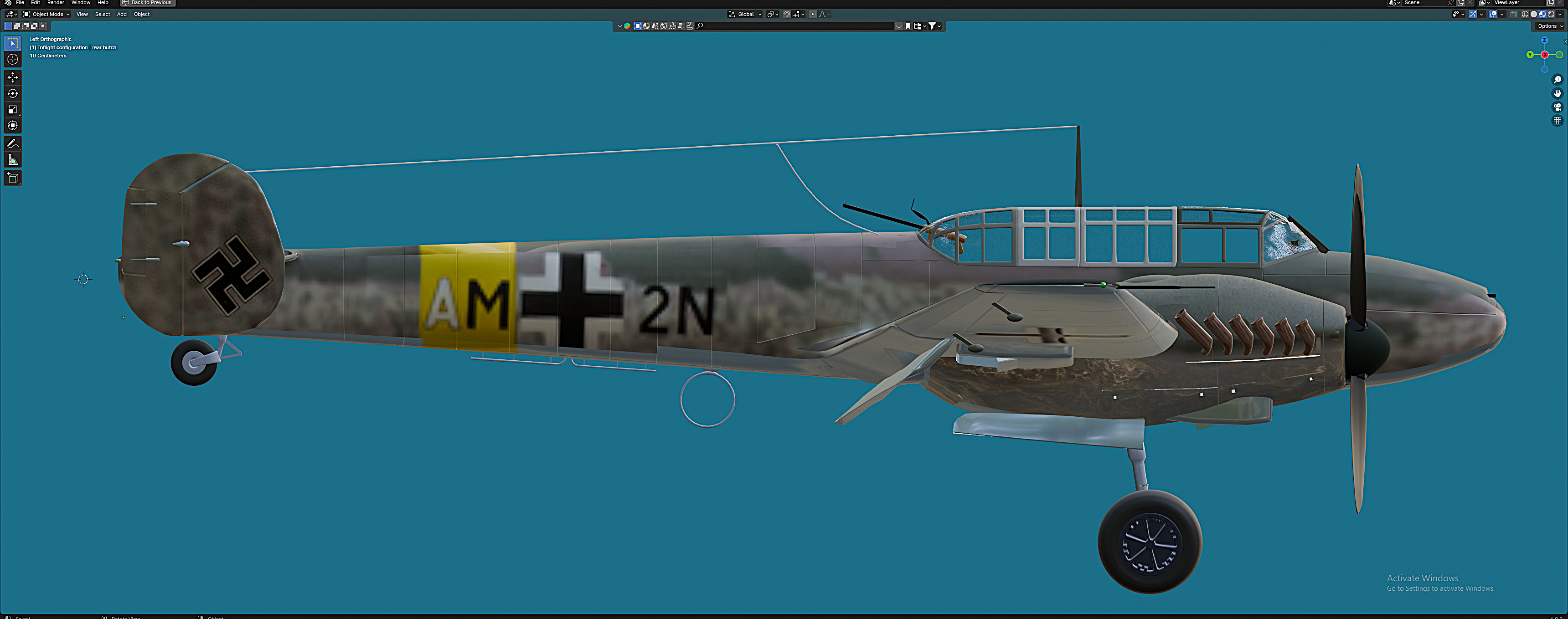The height and width of the screenshot is (619, 1568).
Task: Switch orthographic/perspective grid button
Action: click(1558, 120)
